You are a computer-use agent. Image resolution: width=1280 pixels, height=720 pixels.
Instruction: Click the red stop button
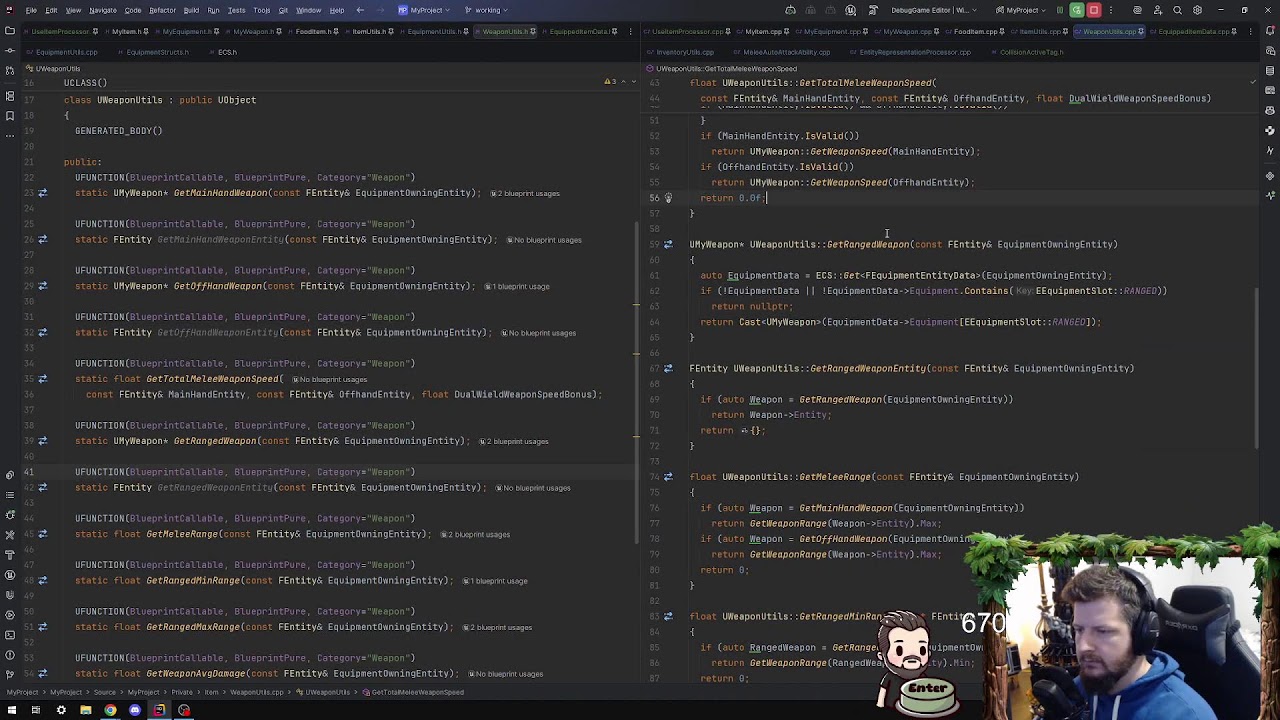point(1094,10)
